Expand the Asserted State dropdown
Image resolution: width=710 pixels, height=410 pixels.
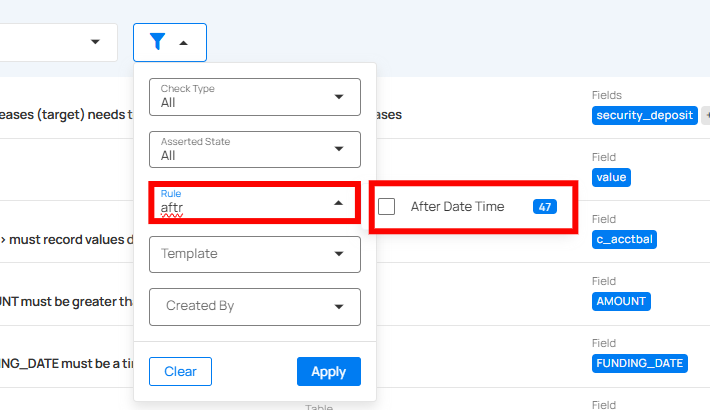(254, 149)
